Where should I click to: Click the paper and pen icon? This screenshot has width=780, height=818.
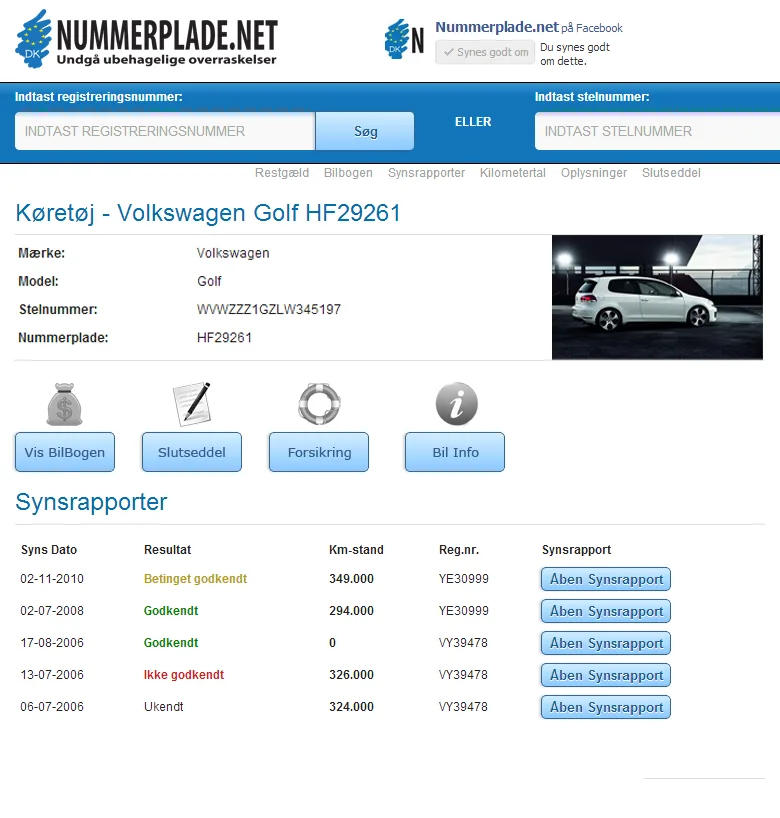tap(192, 404)
